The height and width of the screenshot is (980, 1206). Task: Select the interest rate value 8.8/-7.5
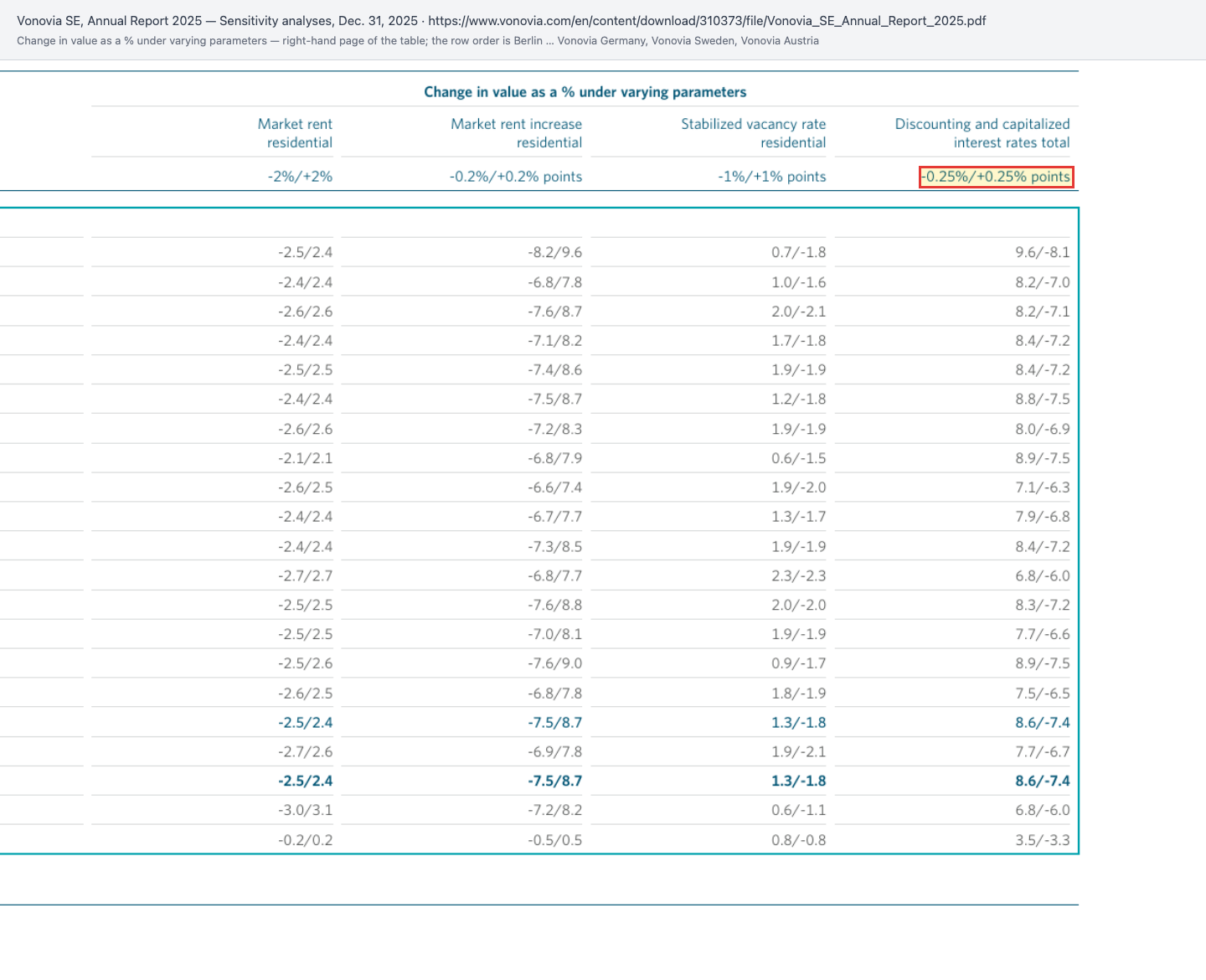[1043, 400]
